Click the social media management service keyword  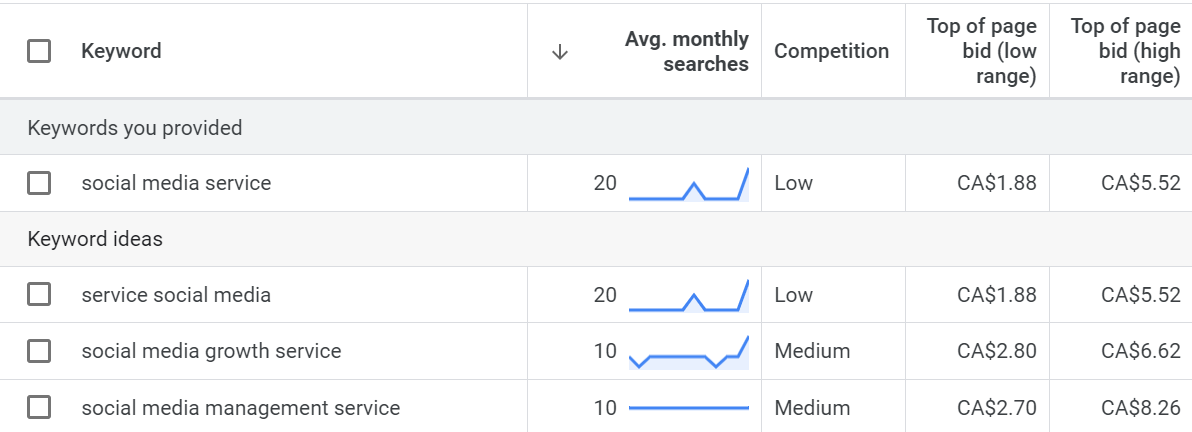click(x=240, y=408)
